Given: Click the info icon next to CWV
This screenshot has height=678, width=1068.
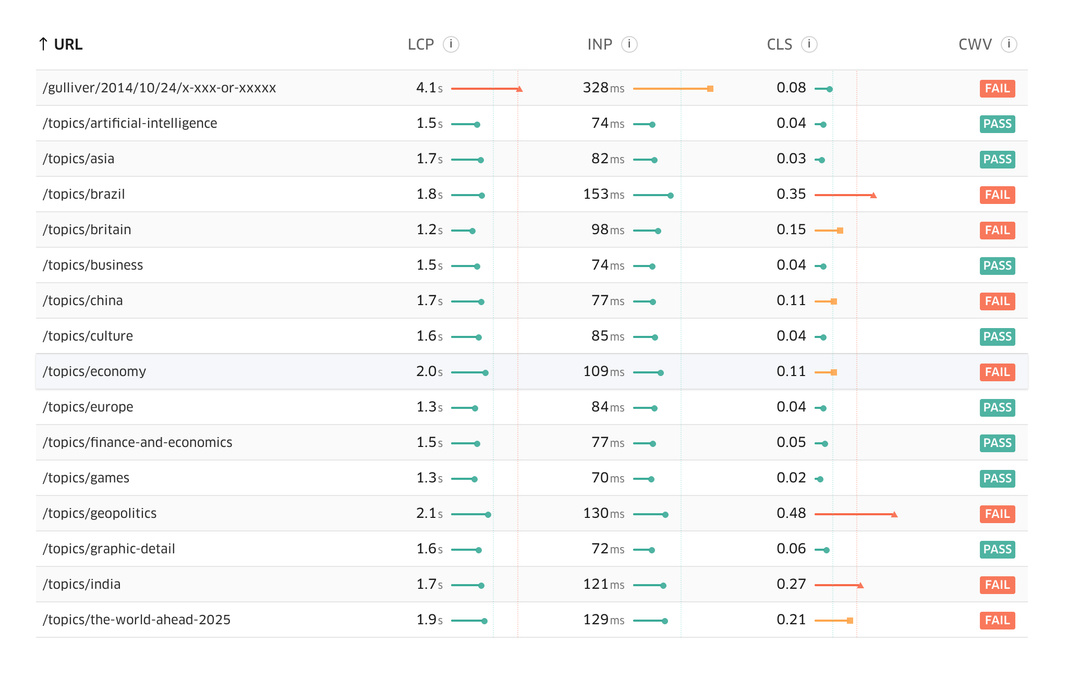Looking at the screenshot, I should coord(1009,44).
